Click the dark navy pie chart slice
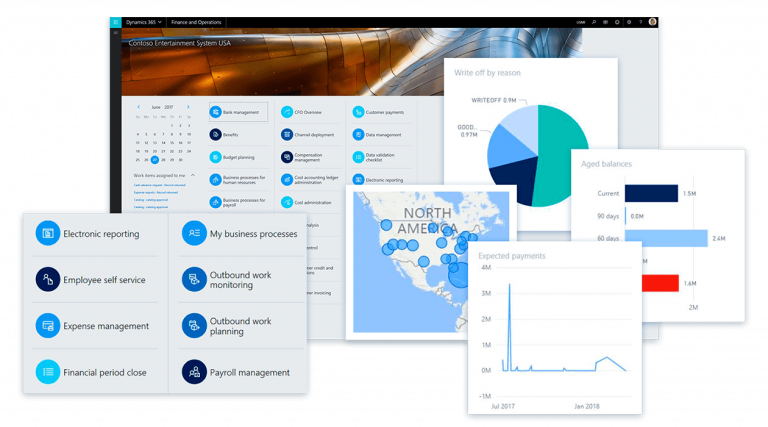768x427 pixels. [x=514, y=179]
